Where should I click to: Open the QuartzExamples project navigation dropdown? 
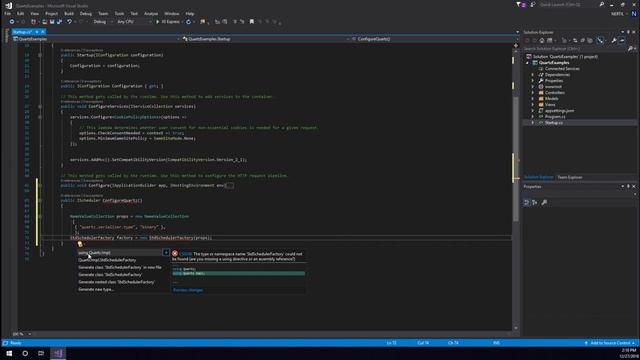[x=96, y=39]
